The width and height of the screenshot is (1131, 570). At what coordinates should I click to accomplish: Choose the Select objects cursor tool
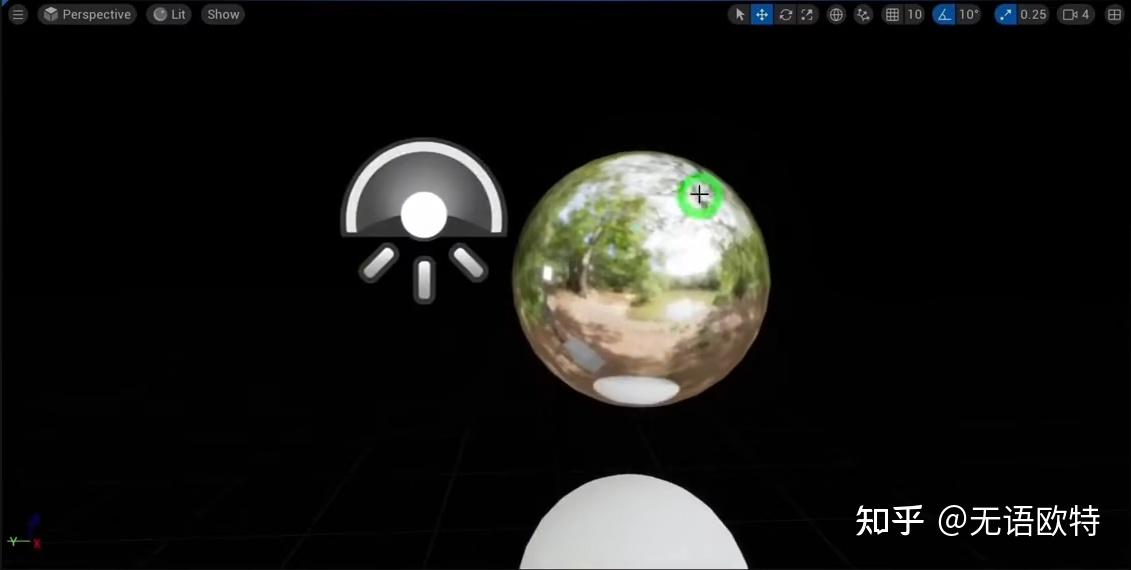739,14
